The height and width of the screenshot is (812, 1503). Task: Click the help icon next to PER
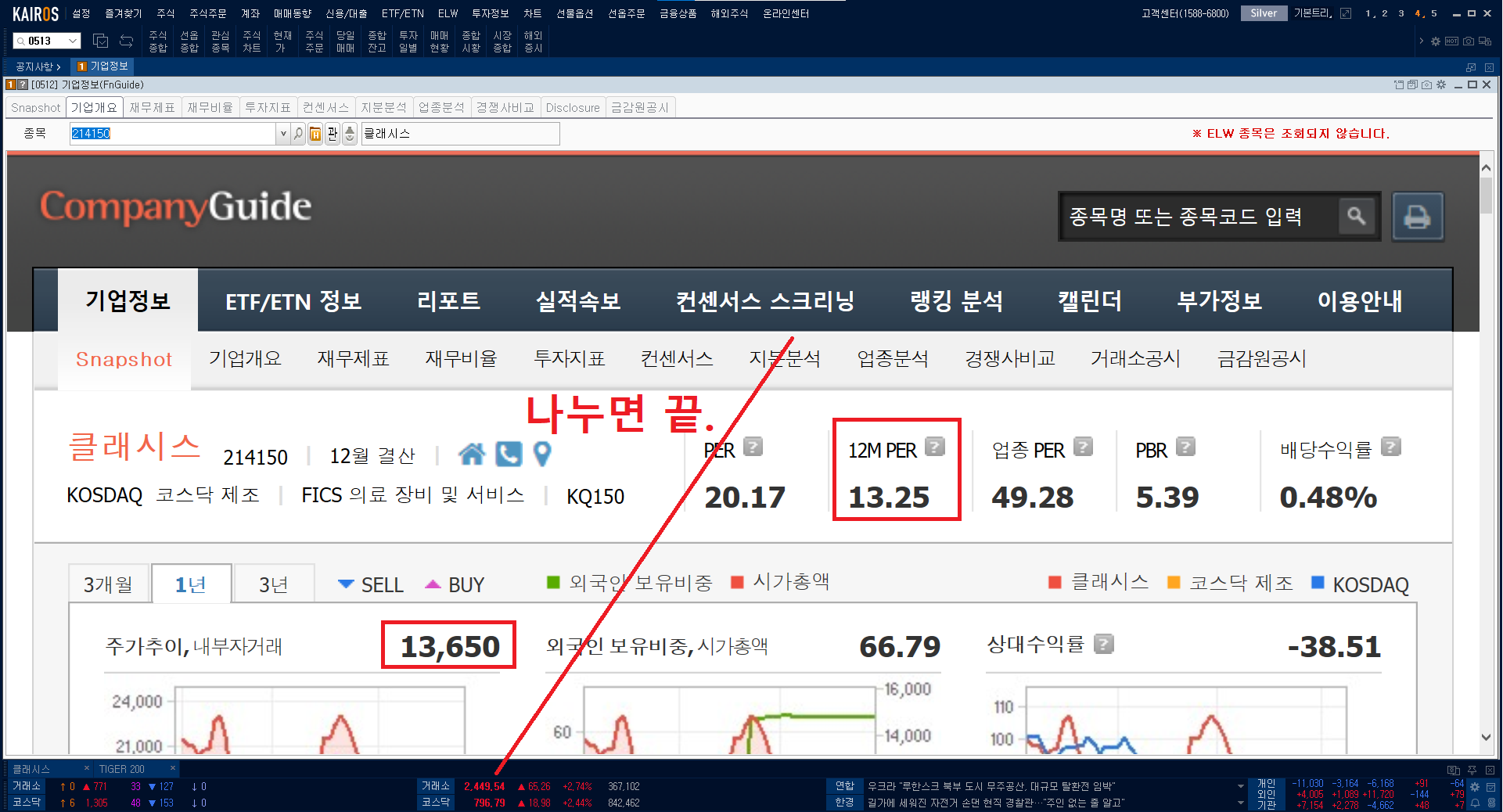pyautogui.click(x=753, y=447)
